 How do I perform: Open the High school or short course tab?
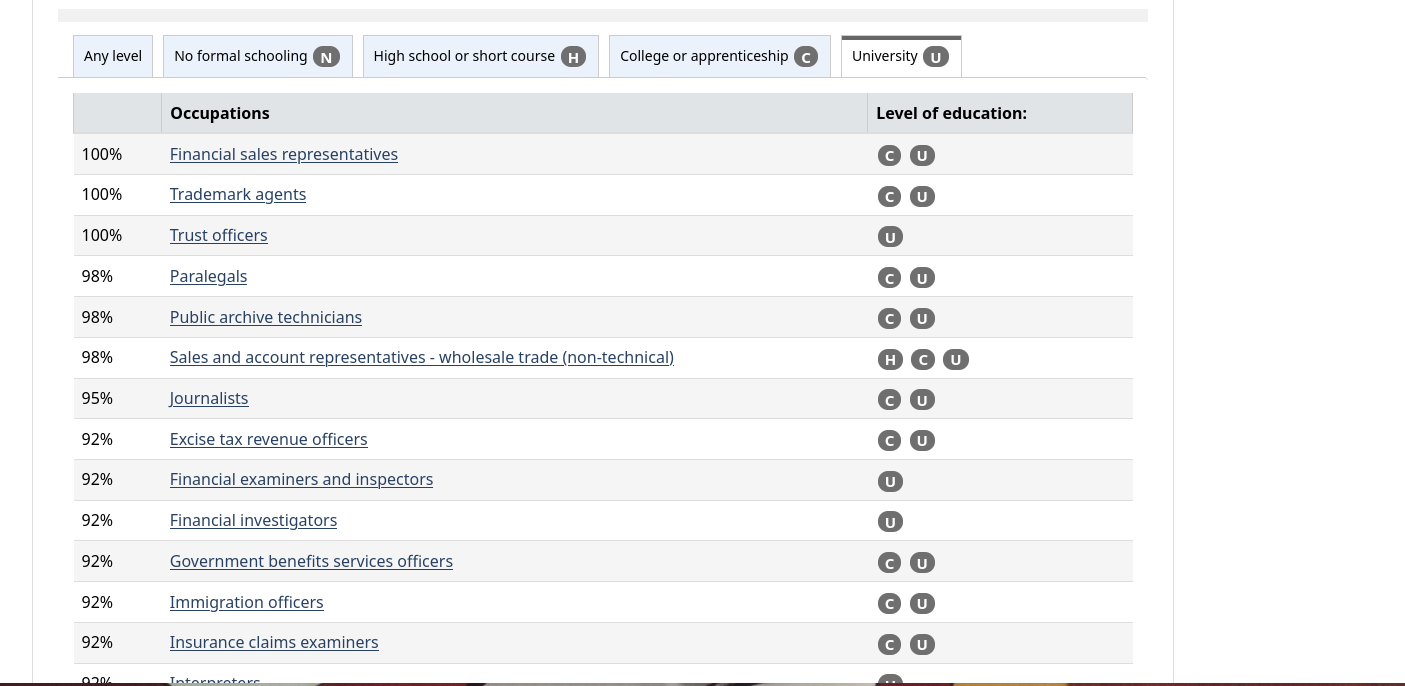(x=480, y=57)
